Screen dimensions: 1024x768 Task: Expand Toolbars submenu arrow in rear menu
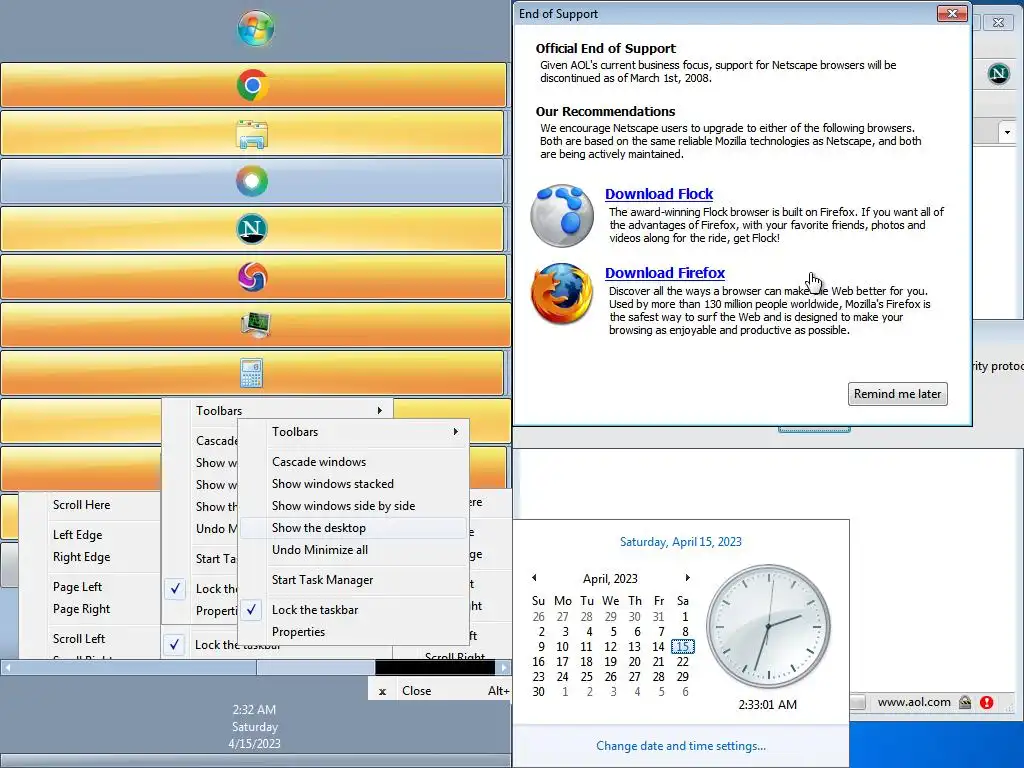[x=379, y=410]
